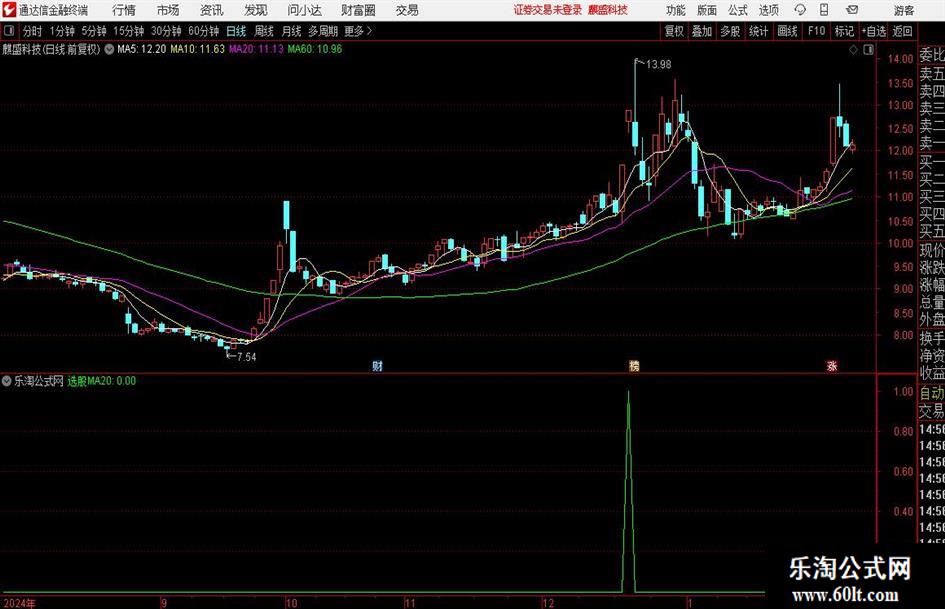
Task: Switch to the 15分钟 period
Action: coord(128,31)
